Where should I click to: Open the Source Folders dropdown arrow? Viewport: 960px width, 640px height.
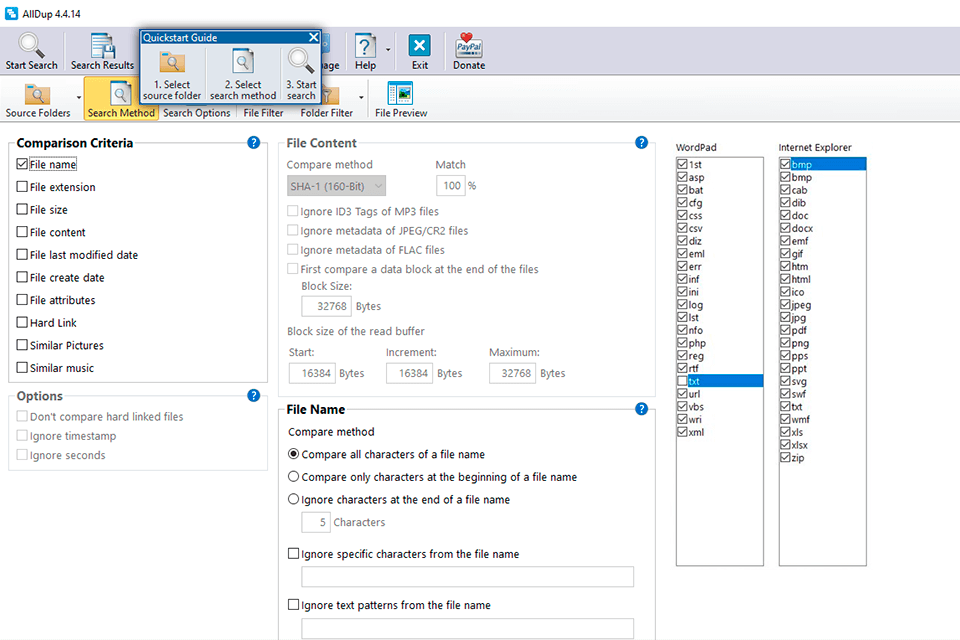click(77, 99)
